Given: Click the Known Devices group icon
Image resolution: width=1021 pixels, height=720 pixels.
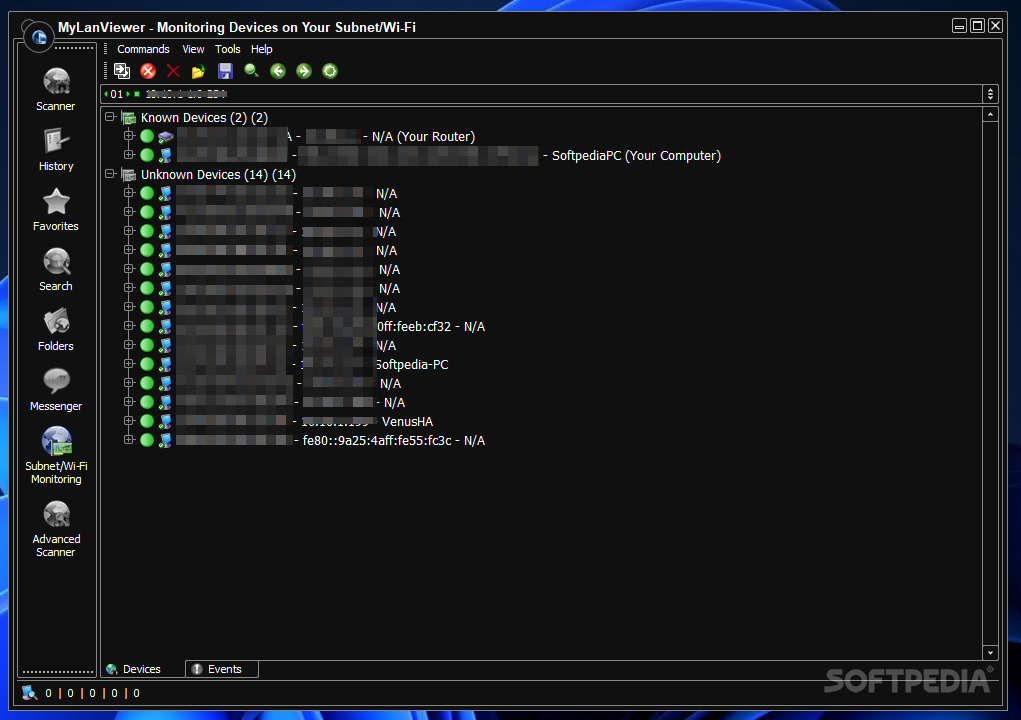Looking at the screenshot, I should pos(129,118).
